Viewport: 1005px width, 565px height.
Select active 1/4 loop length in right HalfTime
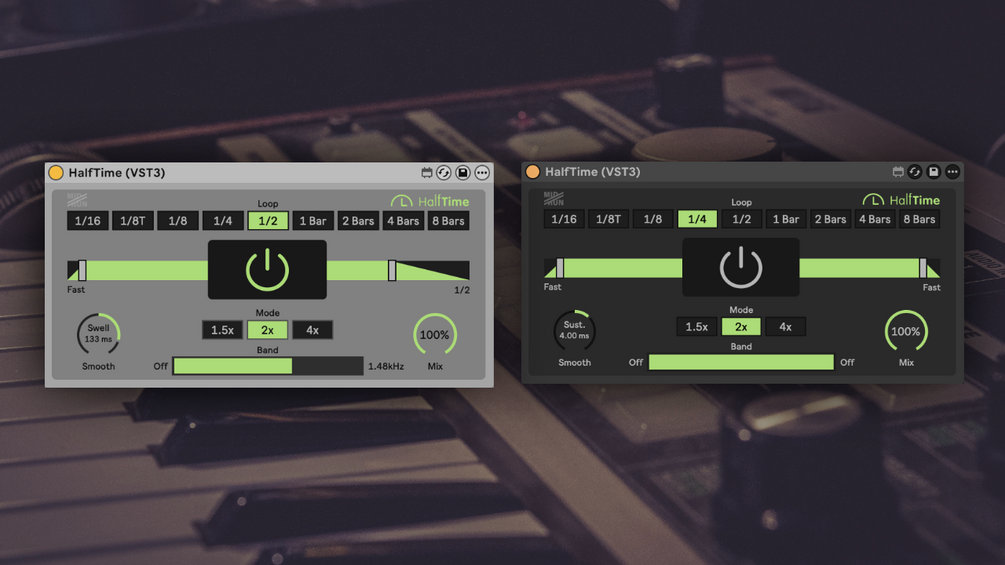click(x=697, y=219)
